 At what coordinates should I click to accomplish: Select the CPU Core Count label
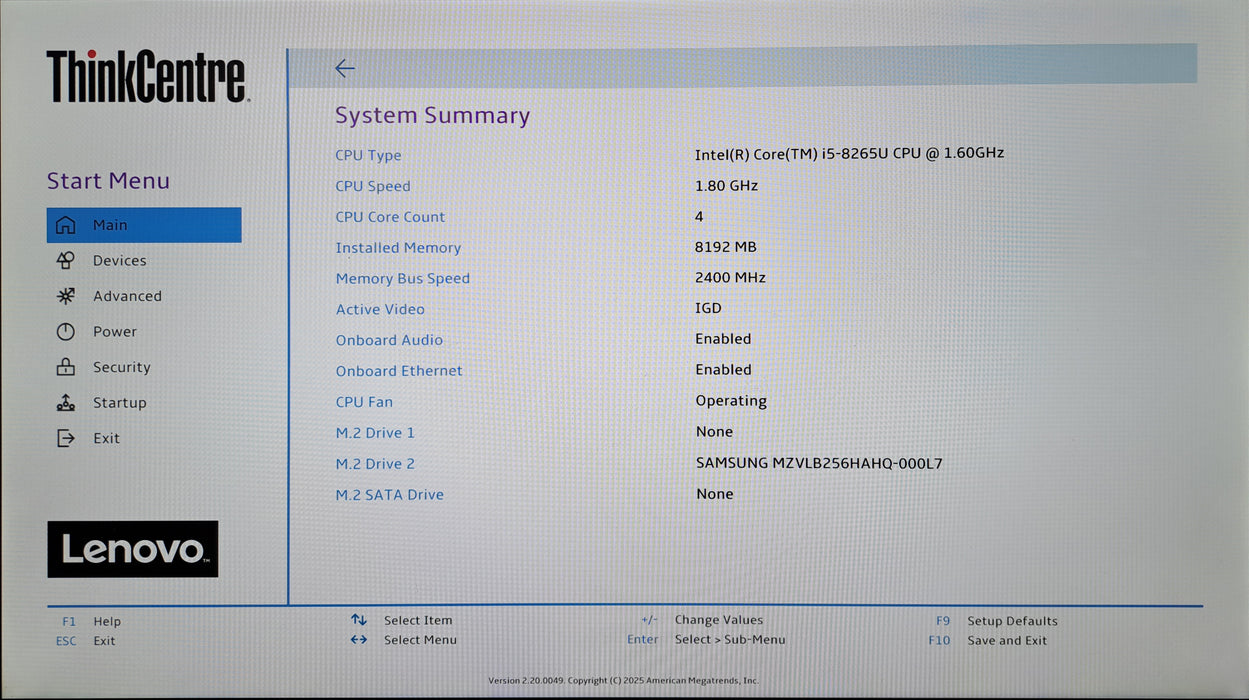pos(390,217)
